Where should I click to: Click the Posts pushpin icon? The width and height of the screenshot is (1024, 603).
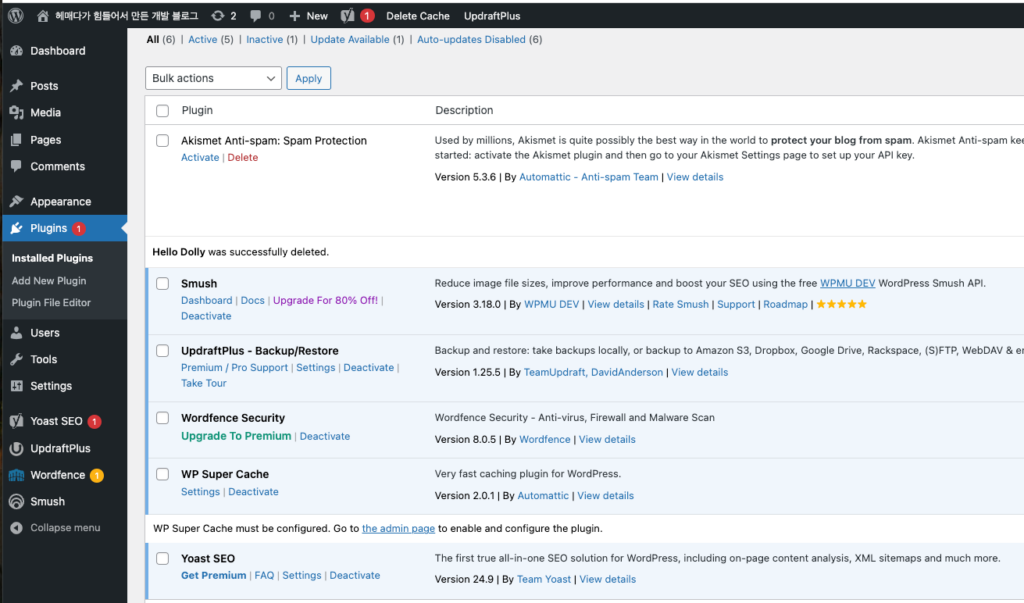(x=16, y=86)
